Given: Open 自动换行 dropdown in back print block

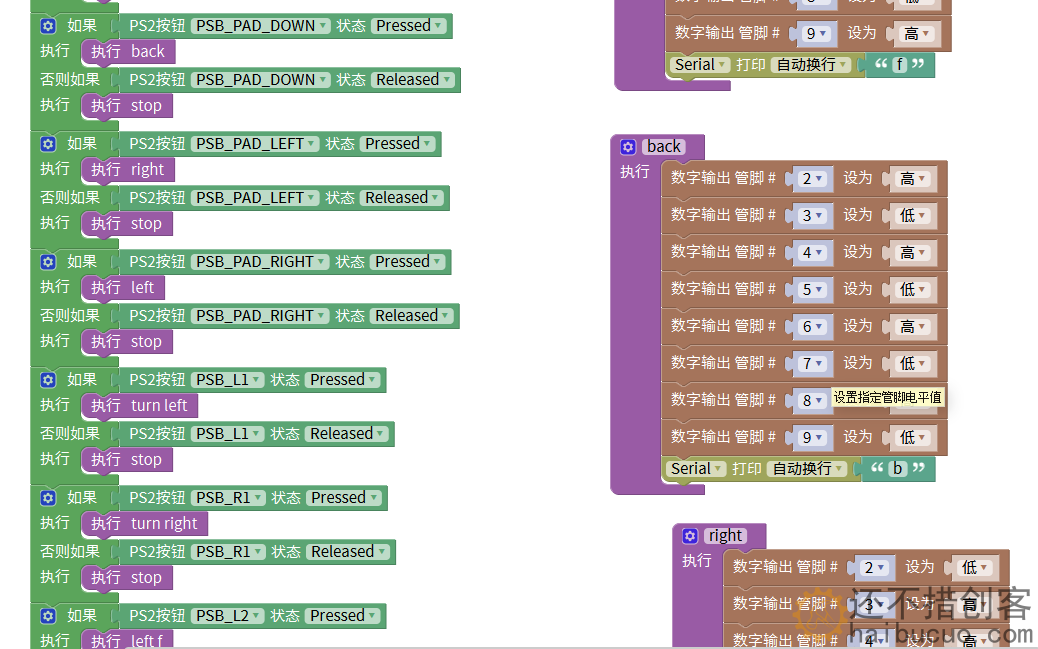Looking at the screenshot, I should click(808, 469).
